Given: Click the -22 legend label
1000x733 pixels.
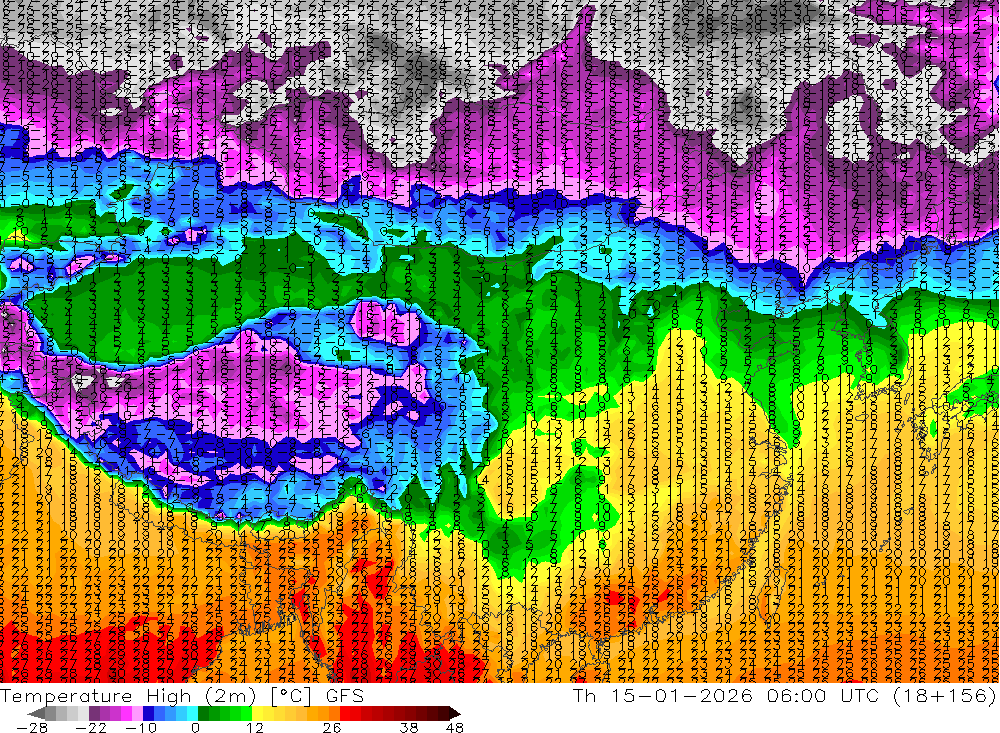Looking at the screenshot, I should click(91, 727).
